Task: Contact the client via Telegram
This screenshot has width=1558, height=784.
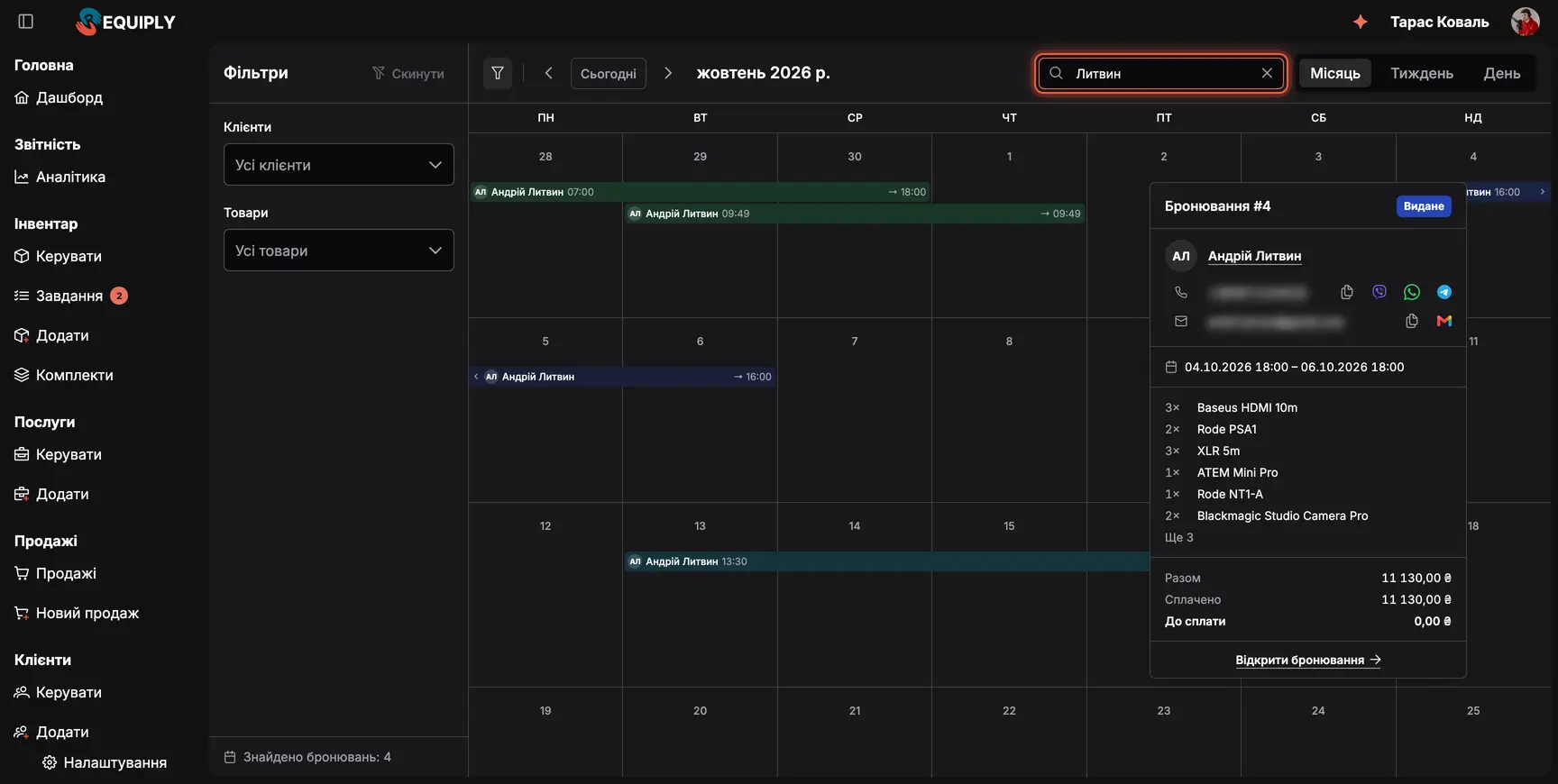Action: tap(1444, 292)
